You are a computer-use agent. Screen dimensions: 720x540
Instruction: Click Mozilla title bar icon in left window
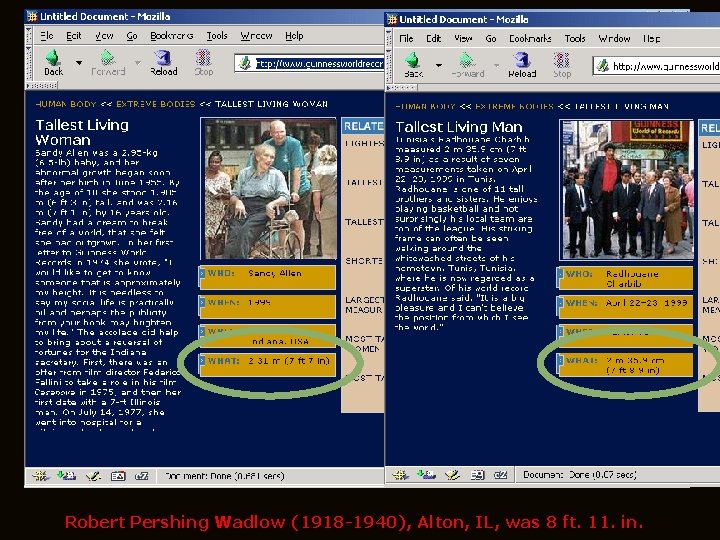coord(32,17)
